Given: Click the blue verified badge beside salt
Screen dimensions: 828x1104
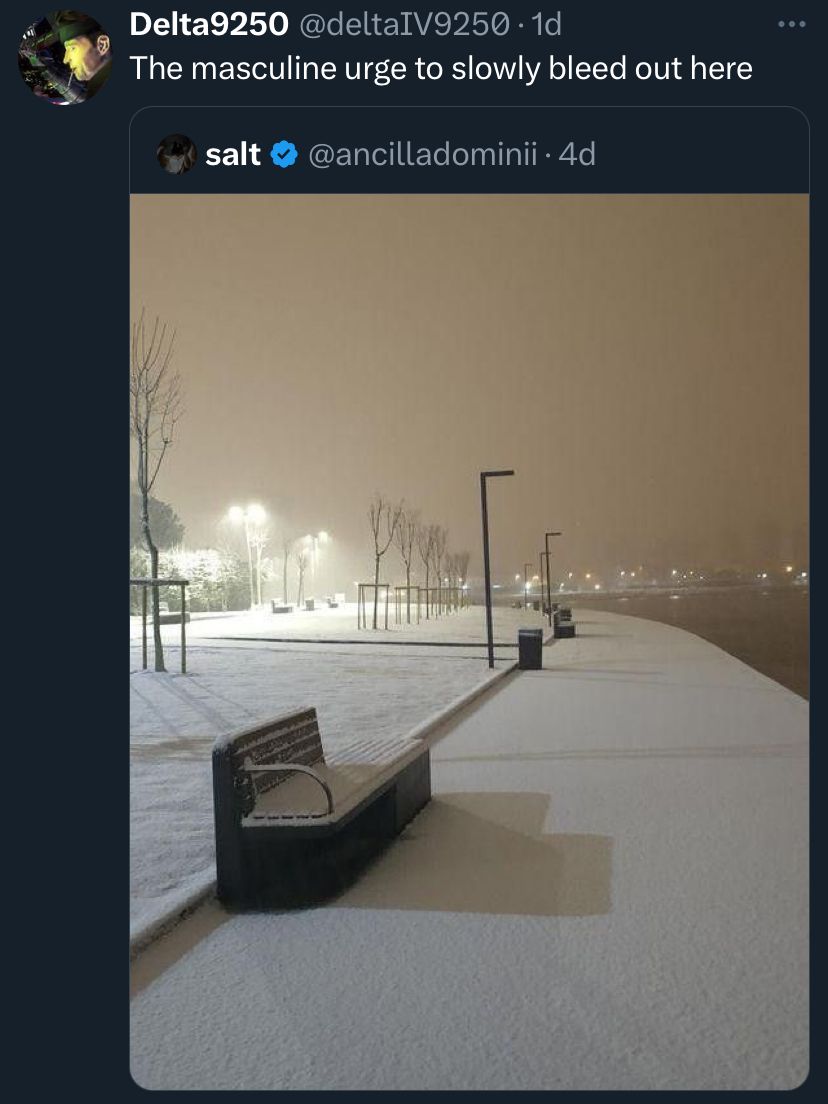Looking at the screenshot, I should pos(285,154).
